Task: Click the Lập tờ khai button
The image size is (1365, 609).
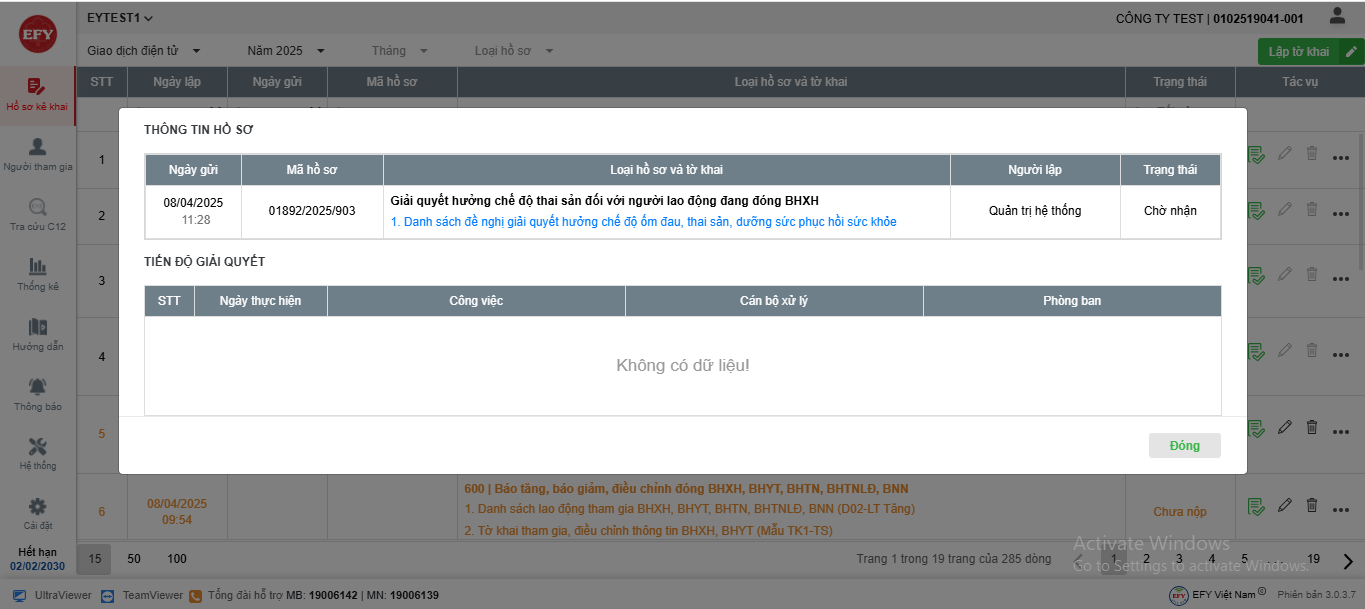Action: 1299,52
